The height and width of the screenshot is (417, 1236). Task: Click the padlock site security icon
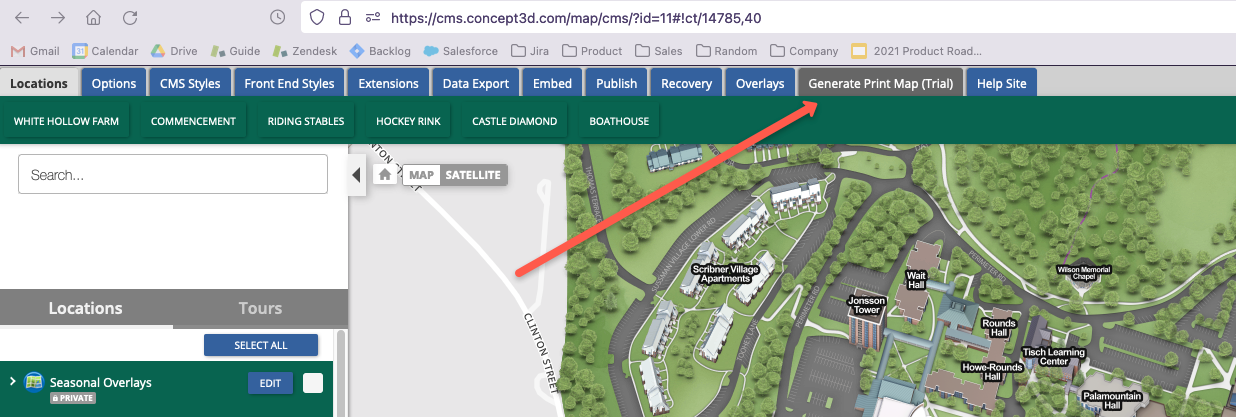(x=345, y=17)
